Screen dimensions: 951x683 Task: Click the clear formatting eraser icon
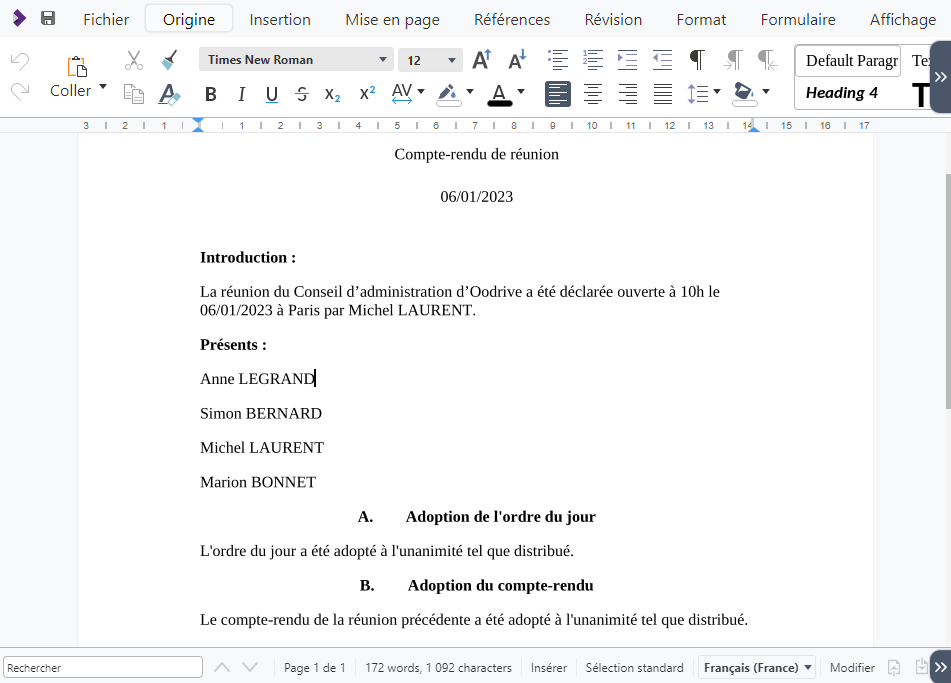click(169, 94)
